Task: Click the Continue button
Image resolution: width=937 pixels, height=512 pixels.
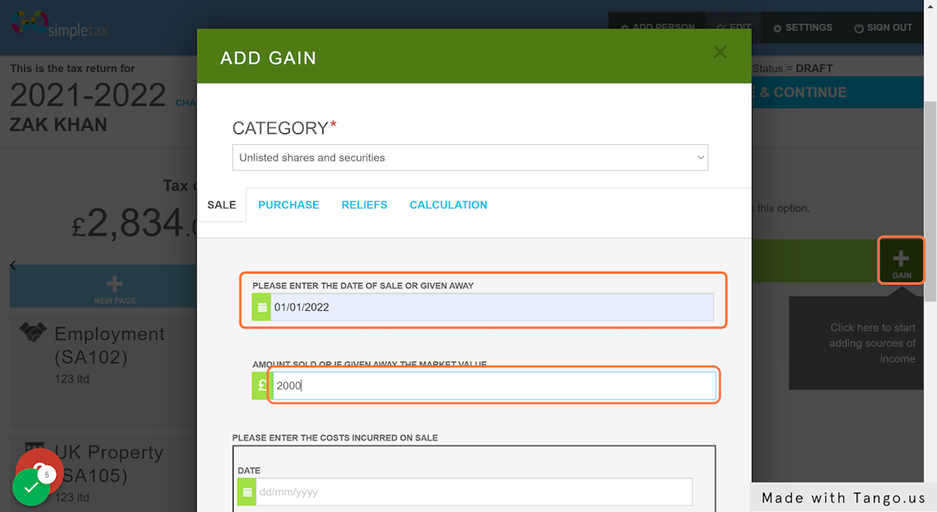Action: click(837, 93)
